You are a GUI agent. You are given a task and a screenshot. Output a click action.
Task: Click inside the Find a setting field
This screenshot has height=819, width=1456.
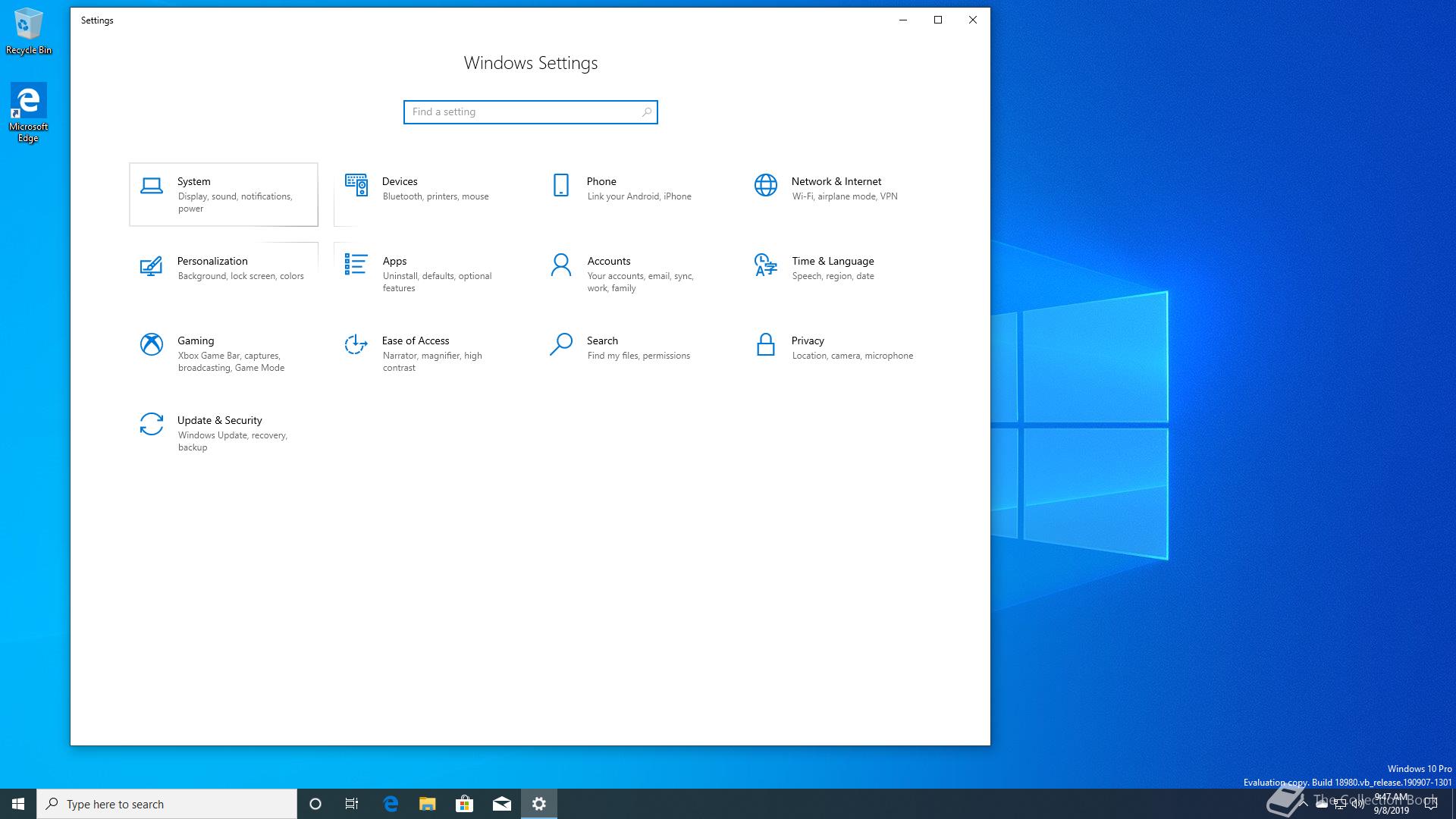point(530,112)
